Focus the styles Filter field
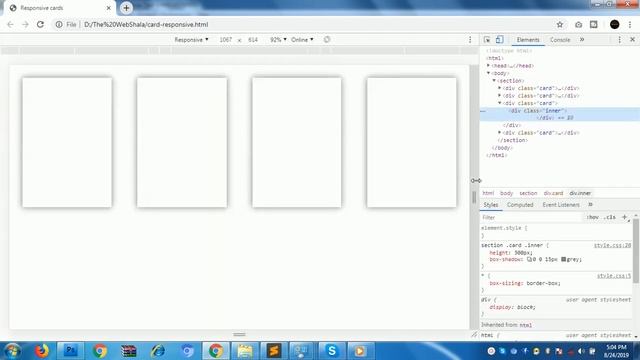Screen dimensions: 640x360 point(531,217)
